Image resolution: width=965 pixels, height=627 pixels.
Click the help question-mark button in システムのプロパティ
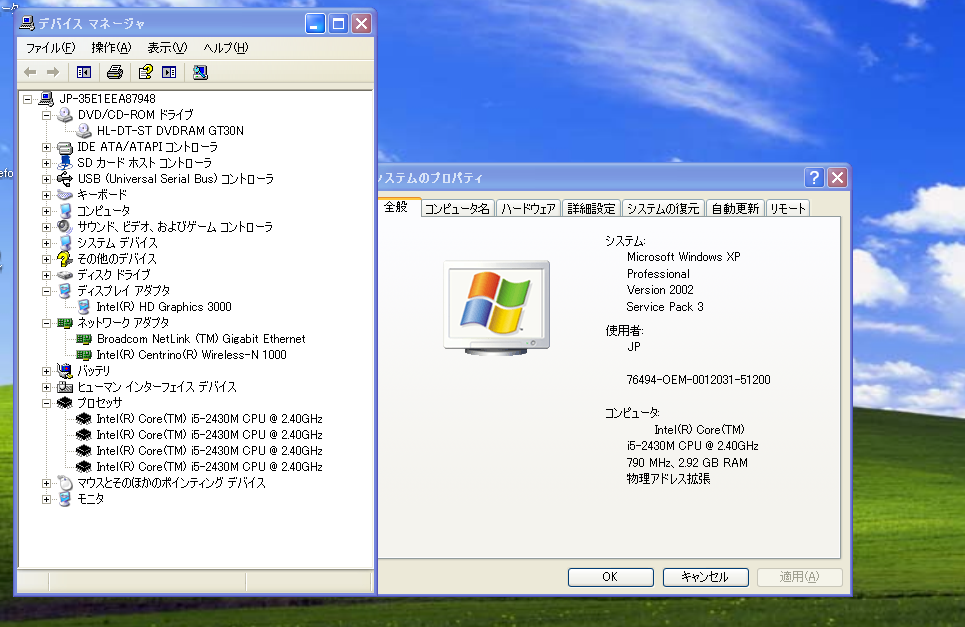point(814,178)
